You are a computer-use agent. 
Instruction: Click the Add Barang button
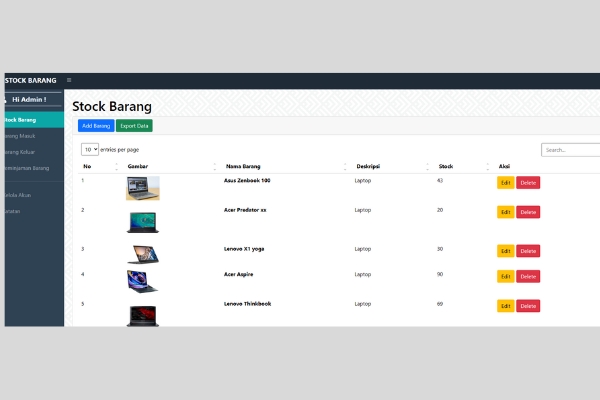pos(96,126)
